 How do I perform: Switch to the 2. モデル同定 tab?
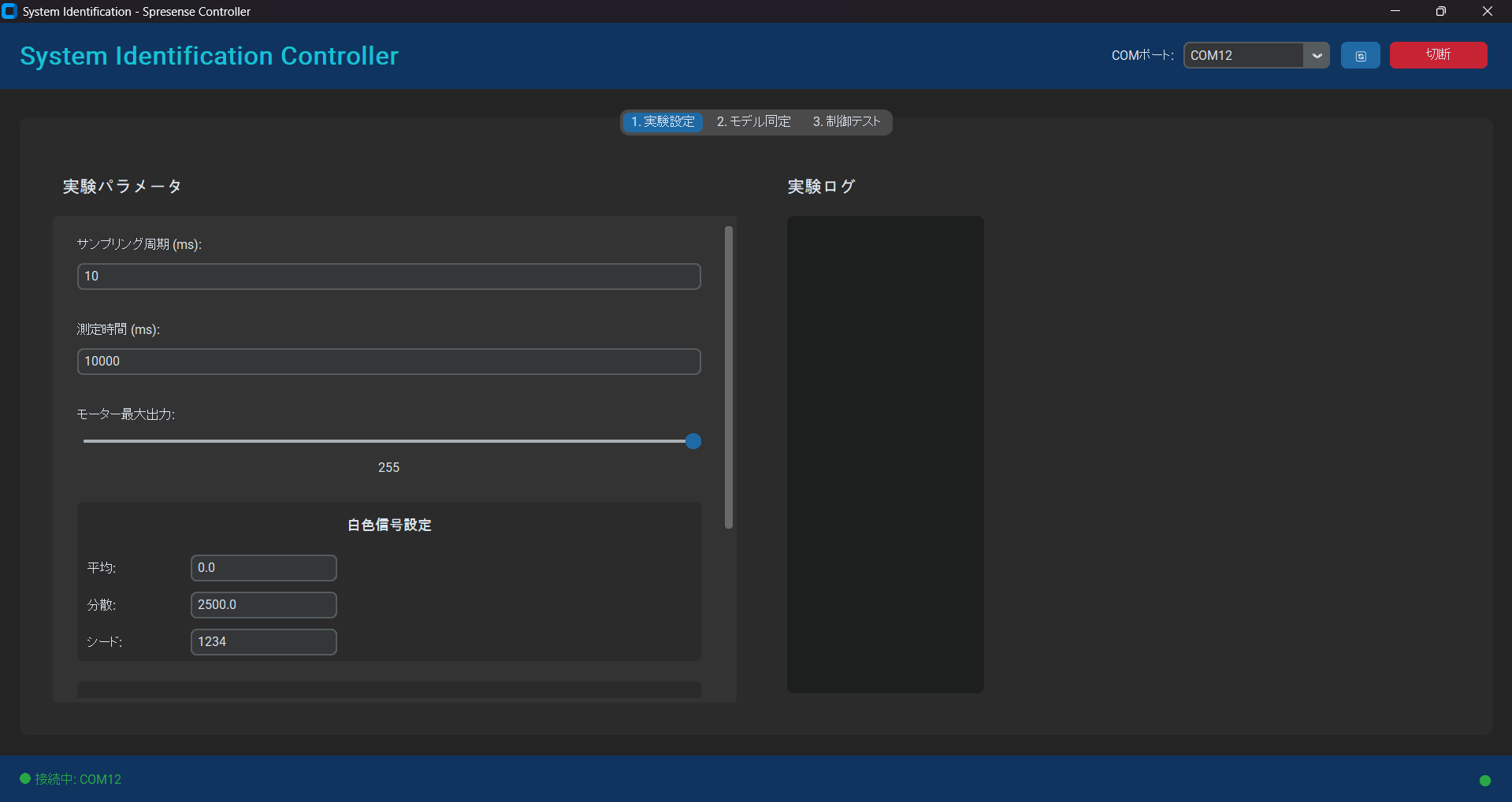click(753, 122)
